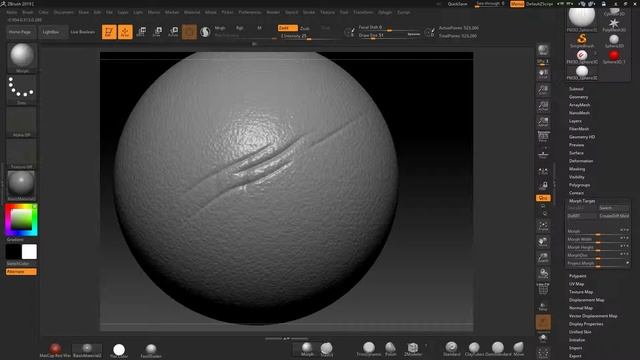Select the Move brush at bottom
The height and width of the screenshot is (360, 640).
click(519, 349)
